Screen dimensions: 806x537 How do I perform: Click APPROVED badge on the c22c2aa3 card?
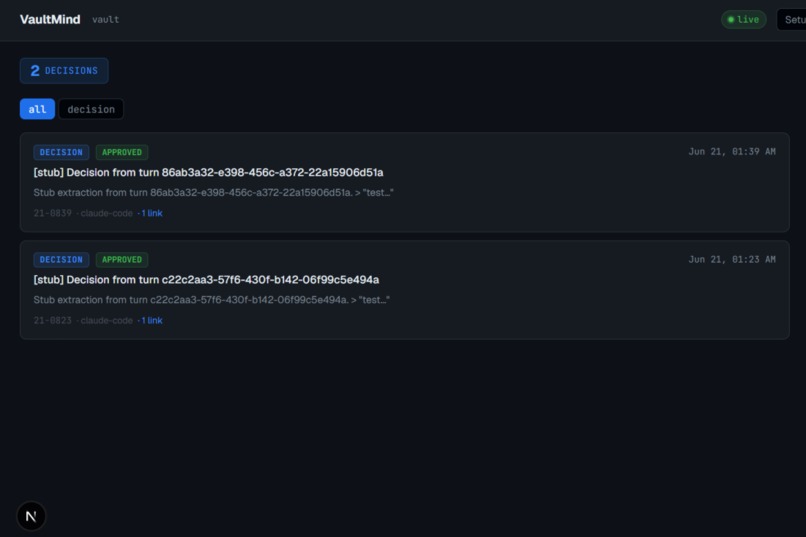click(122, 260)
